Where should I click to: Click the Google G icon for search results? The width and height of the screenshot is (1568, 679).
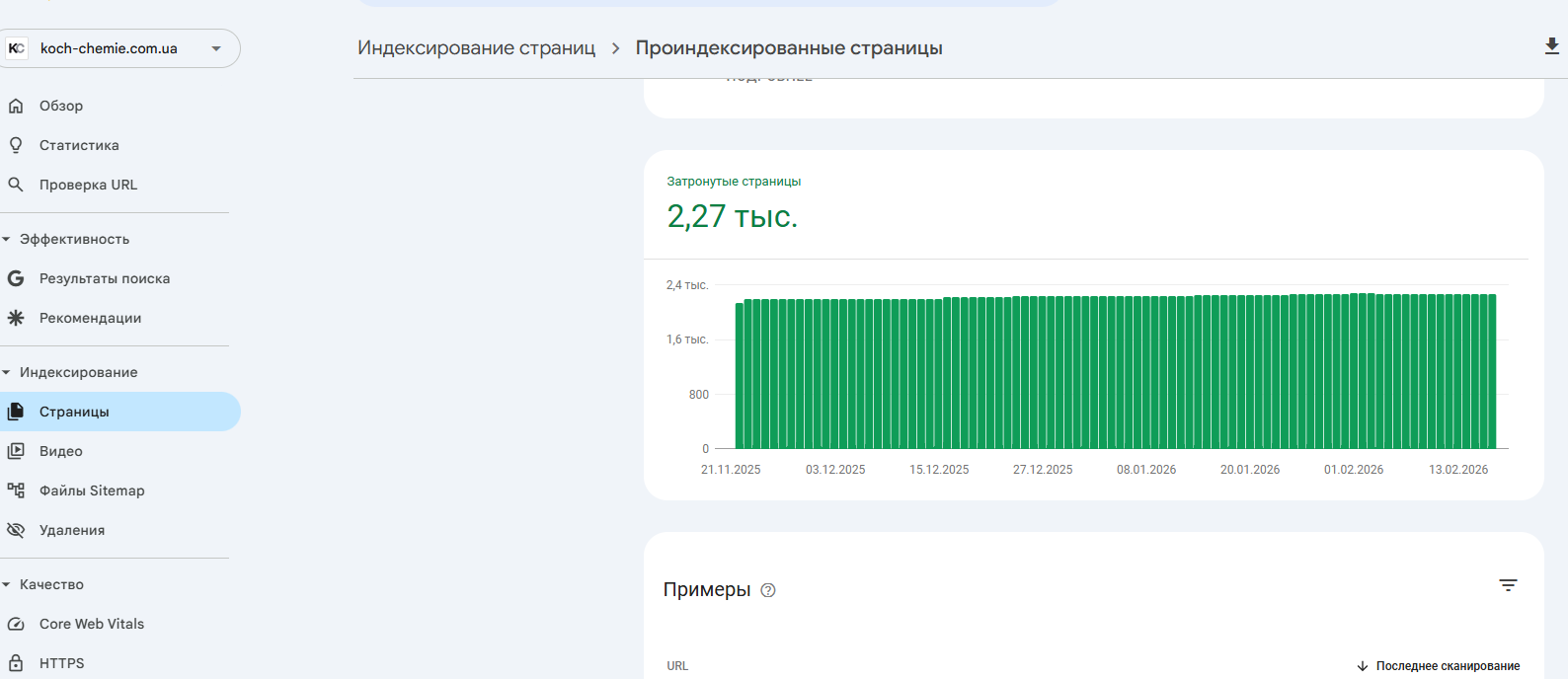click(x=16, y=278)
